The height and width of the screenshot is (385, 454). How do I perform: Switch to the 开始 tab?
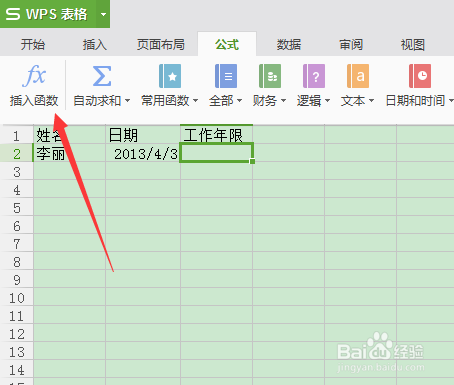33,44
